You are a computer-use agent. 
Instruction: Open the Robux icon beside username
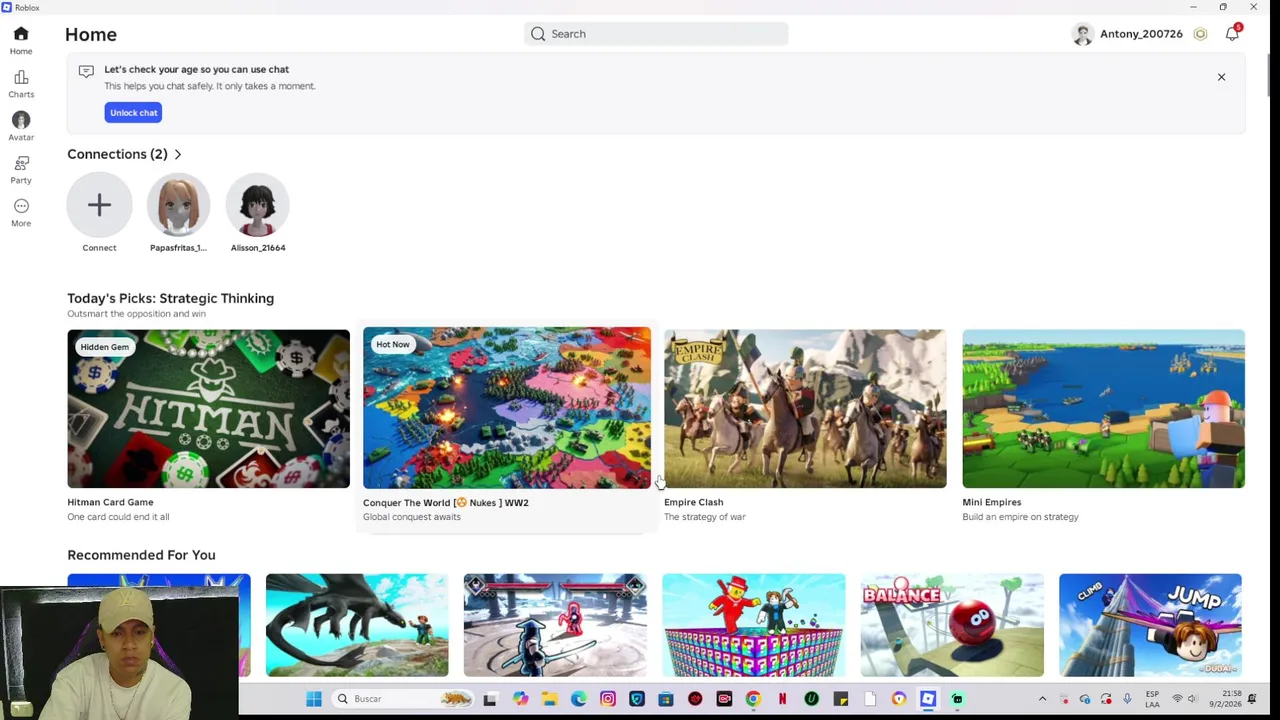pos(1200,34)
